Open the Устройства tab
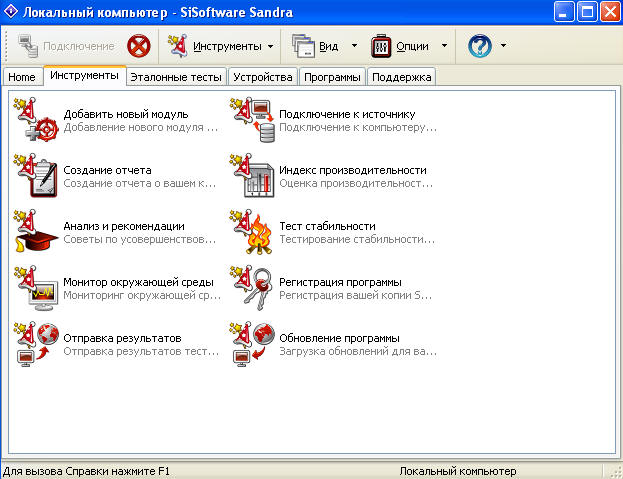This screenshot has height=479, width=623. 263,77
